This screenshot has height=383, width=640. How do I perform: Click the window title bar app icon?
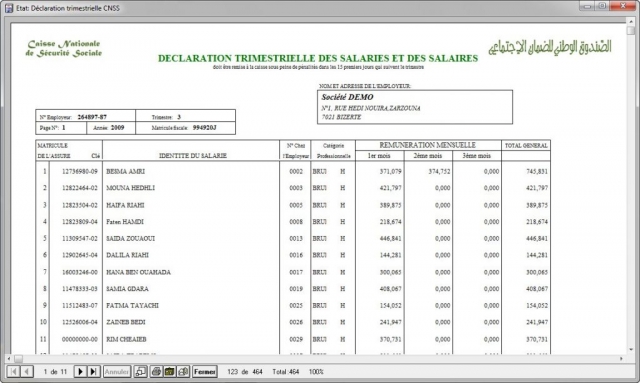pyautogui.click(x=9, y=8)
